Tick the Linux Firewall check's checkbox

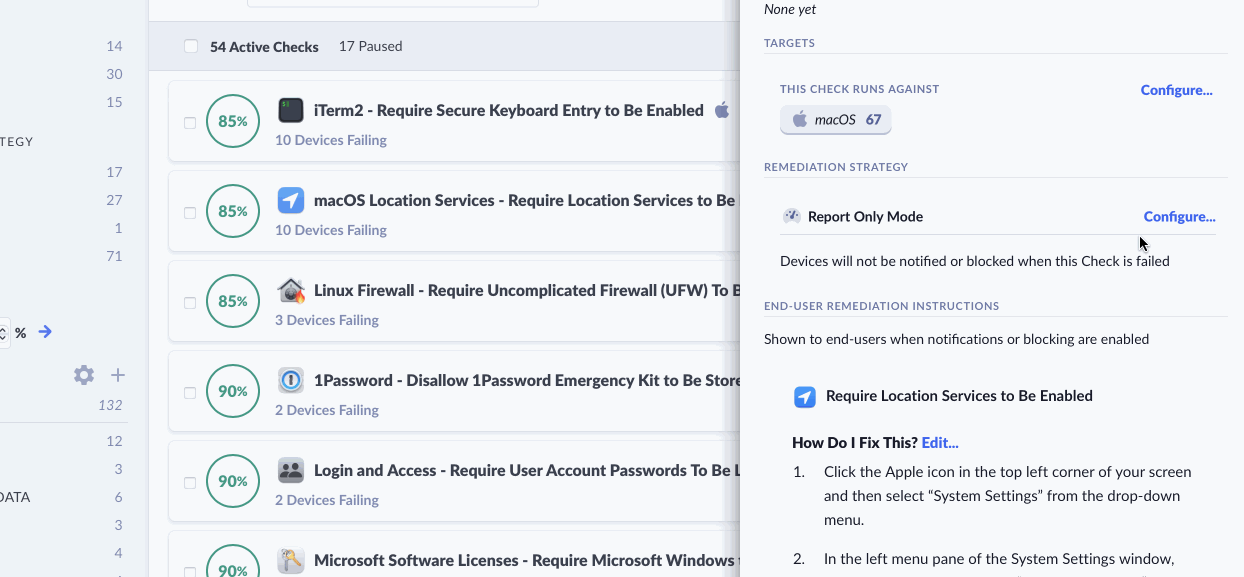point(190,303)
